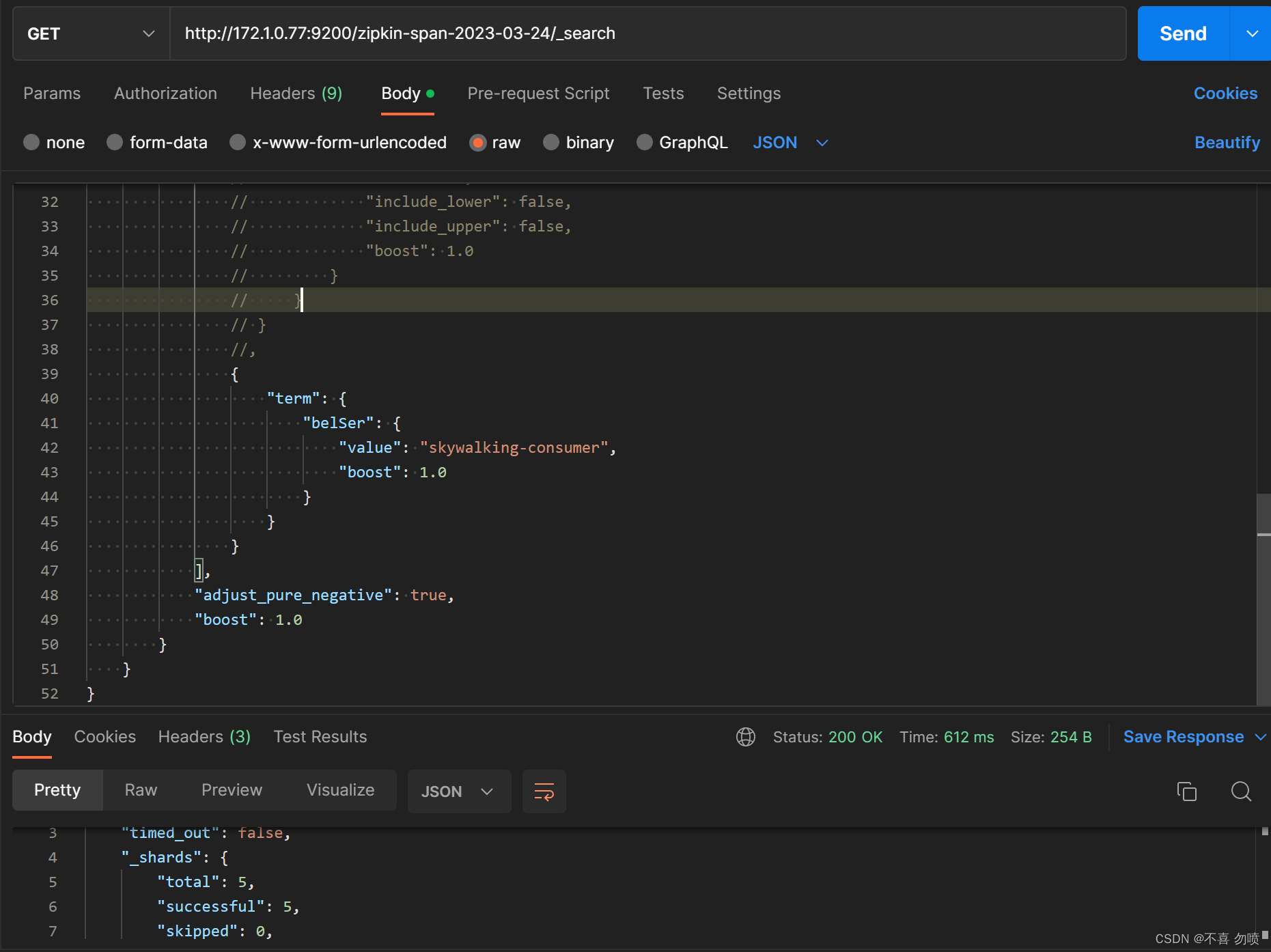Open the response Headers (3) tab

(x=204, y=737)
